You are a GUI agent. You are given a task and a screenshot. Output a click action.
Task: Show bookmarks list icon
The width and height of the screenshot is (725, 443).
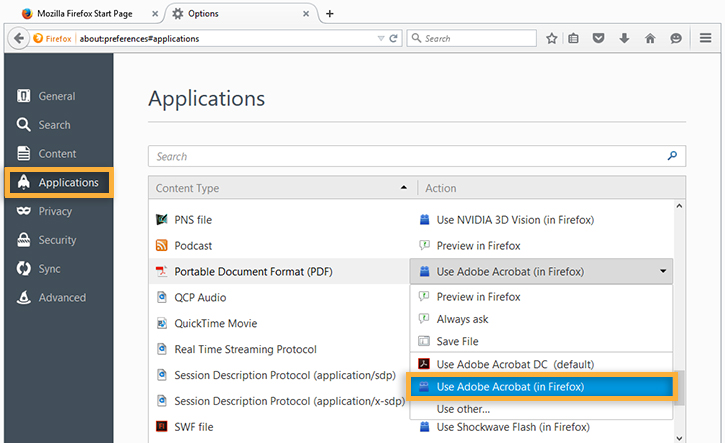point(574,38)
